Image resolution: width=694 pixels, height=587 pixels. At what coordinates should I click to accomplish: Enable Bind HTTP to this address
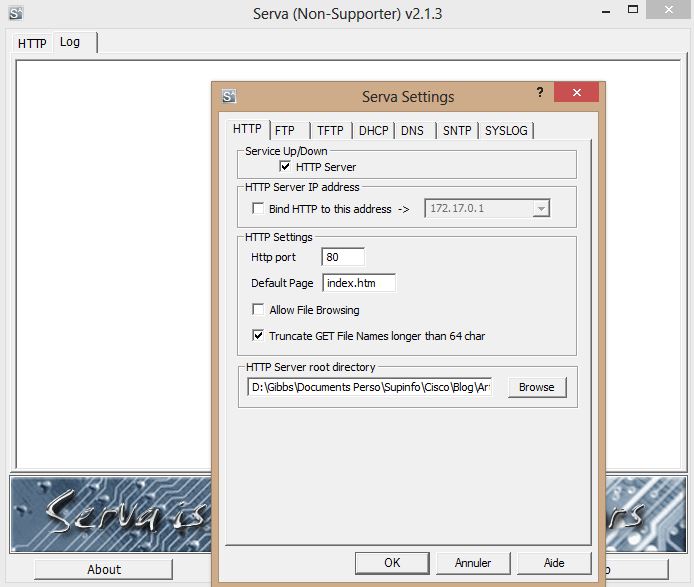point(258,208)
